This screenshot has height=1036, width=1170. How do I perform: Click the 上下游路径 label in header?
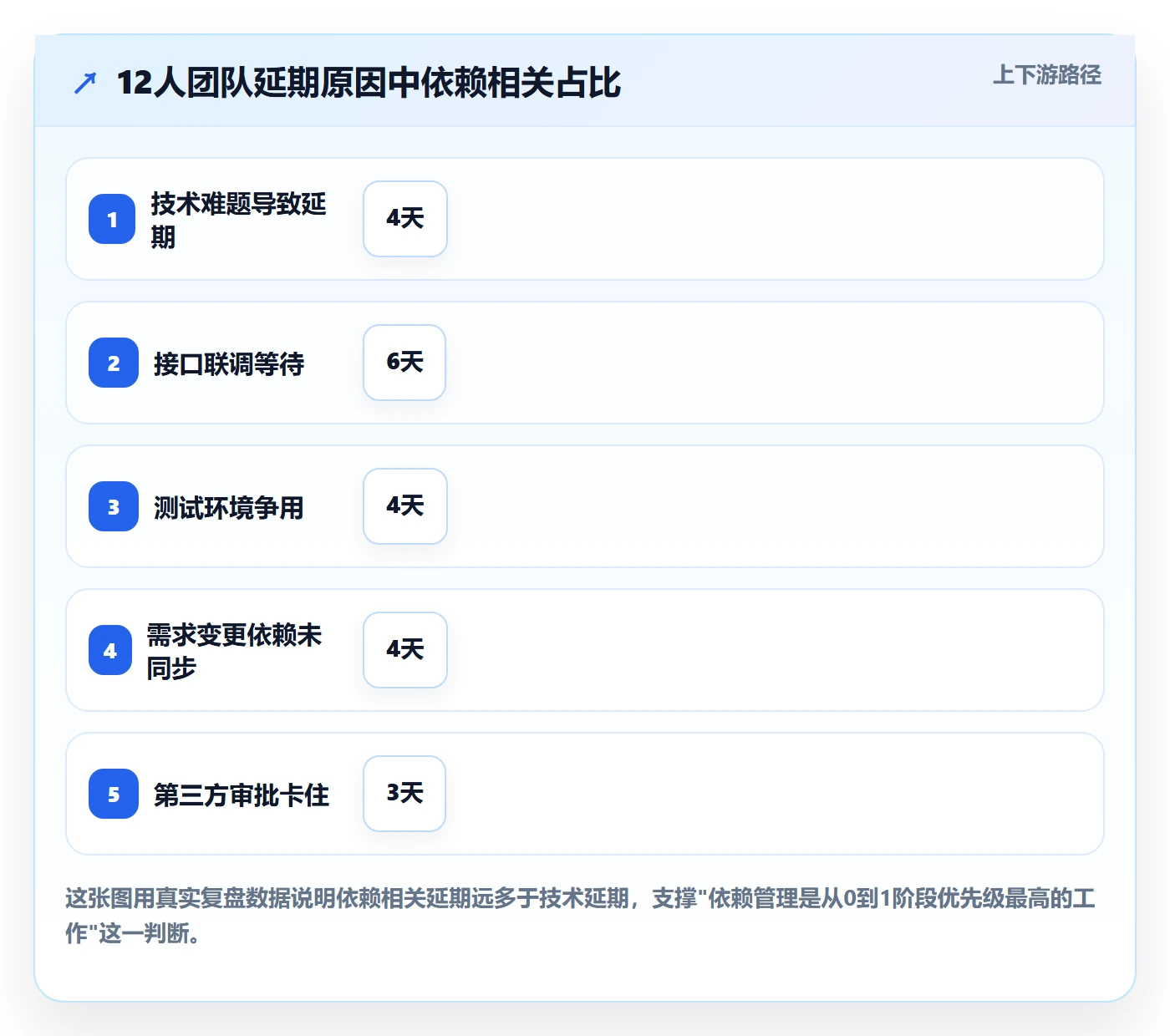tap(1046, 75)
